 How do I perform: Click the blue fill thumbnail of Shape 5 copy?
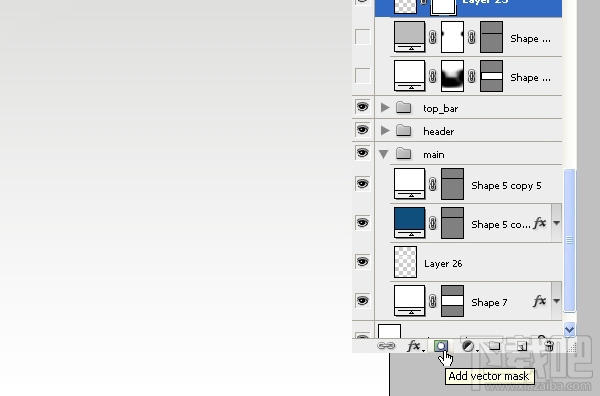pyautogui.click(x=409, y=223)
